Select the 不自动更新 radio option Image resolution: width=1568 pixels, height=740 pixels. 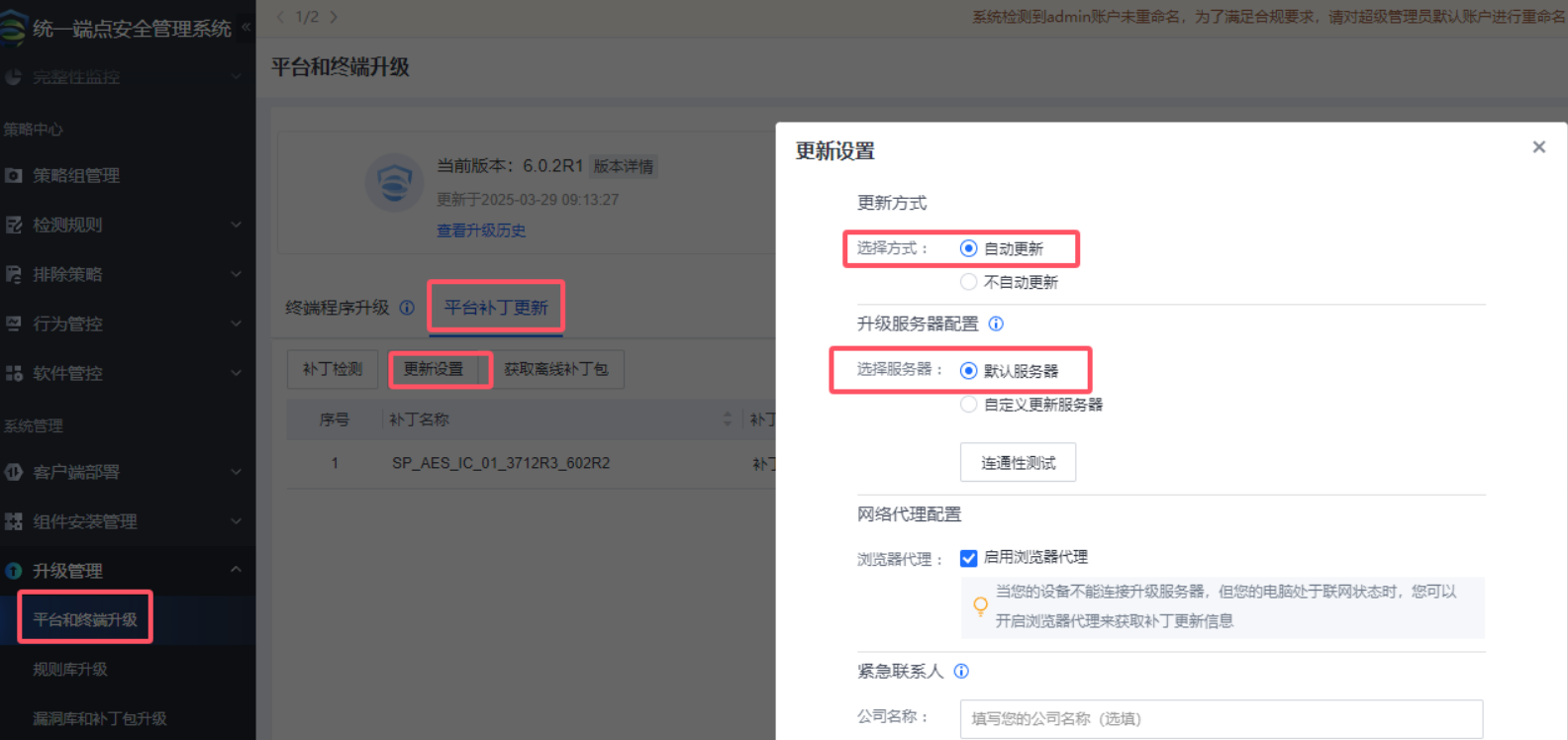coord(969,282)
